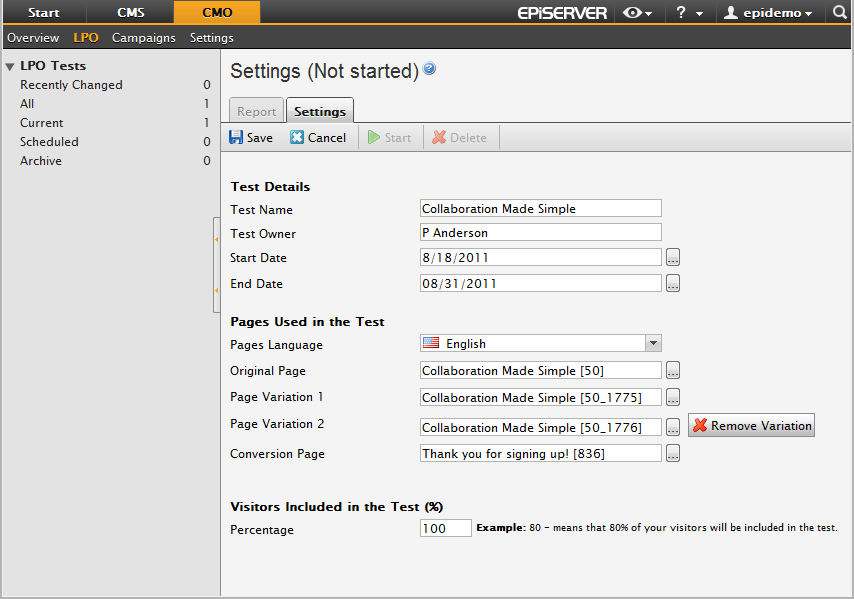Browse for a different Original Page
This screenshot has width=854, height=599.
(x=672, y=370)
